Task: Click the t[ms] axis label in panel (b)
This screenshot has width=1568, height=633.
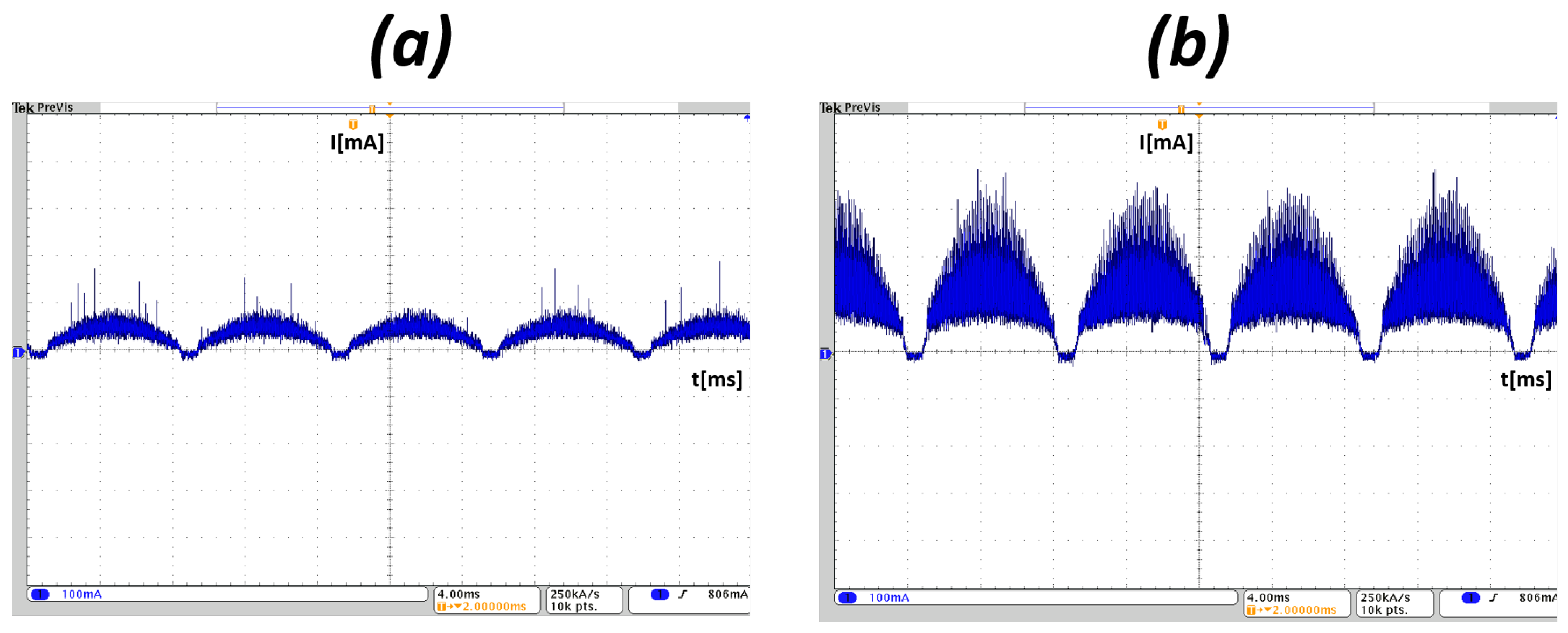Action: click(1525, 379)
